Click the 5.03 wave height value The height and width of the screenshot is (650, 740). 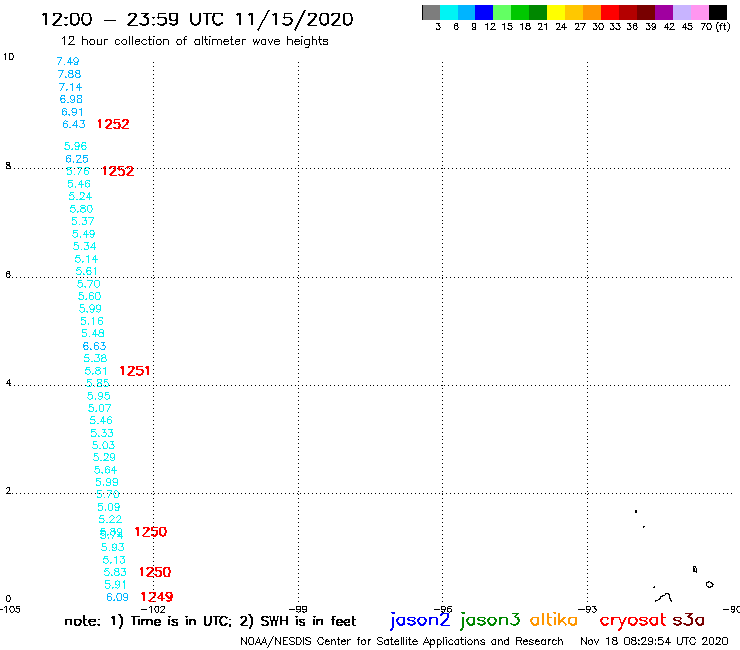click(x=103, y=445)
